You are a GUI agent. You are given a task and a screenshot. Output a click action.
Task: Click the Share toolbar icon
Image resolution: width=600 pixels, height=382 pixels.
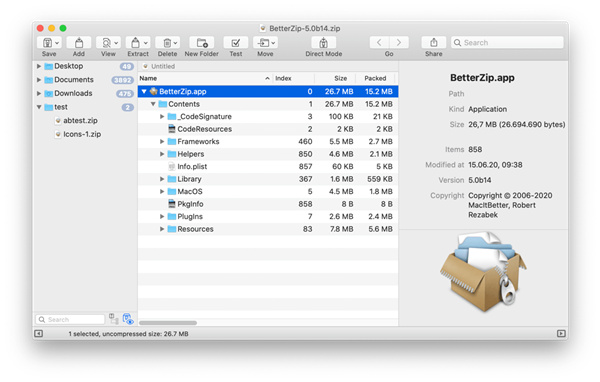(x=434, y=42)
